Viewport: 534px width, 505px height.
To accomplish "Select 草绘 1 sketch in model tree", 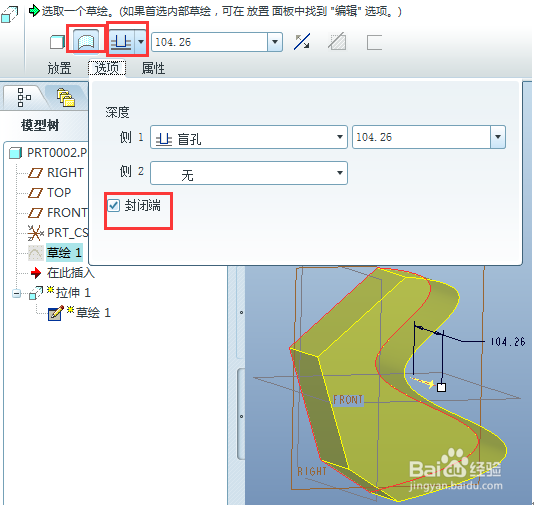I will (x=64, y=253).
